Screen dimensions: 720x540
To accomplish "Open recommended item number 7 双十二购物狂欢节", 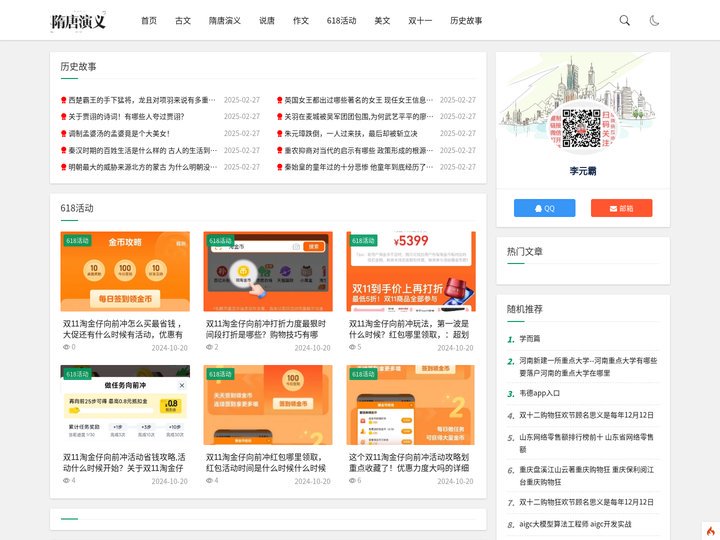I will [586, 502].
